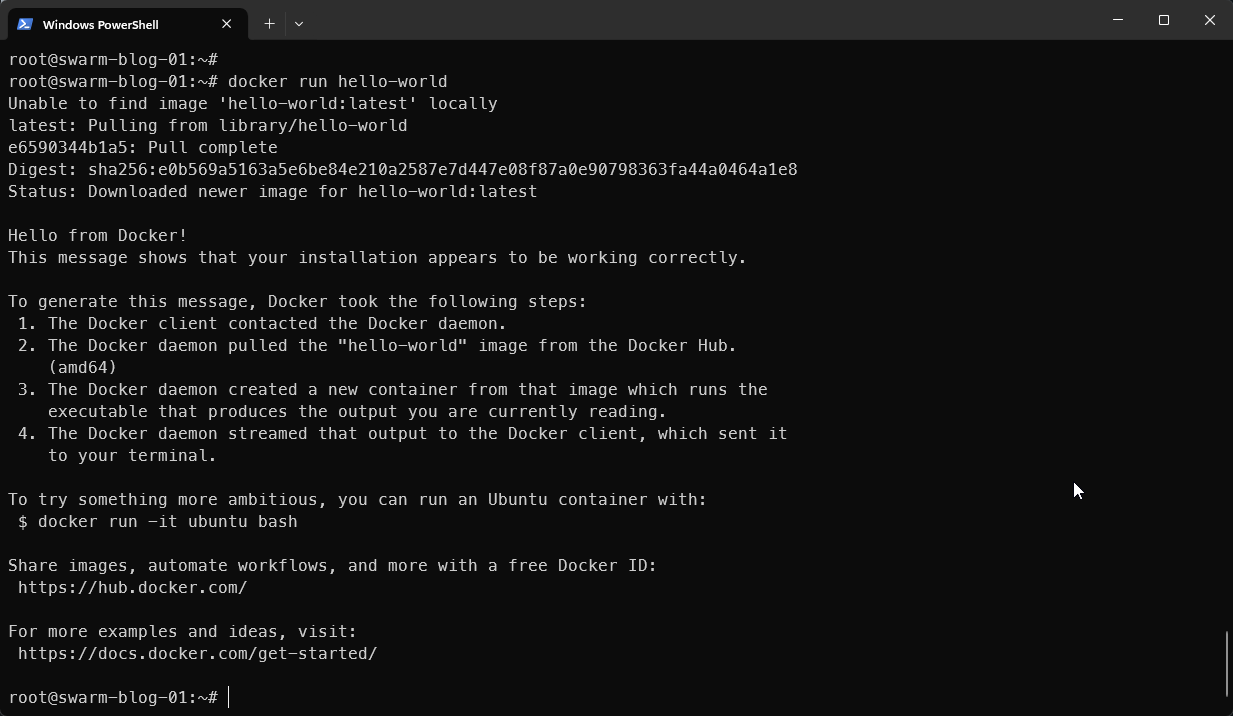
Task: Close the Windows PowerShell tab
Action: coord(227,24)
